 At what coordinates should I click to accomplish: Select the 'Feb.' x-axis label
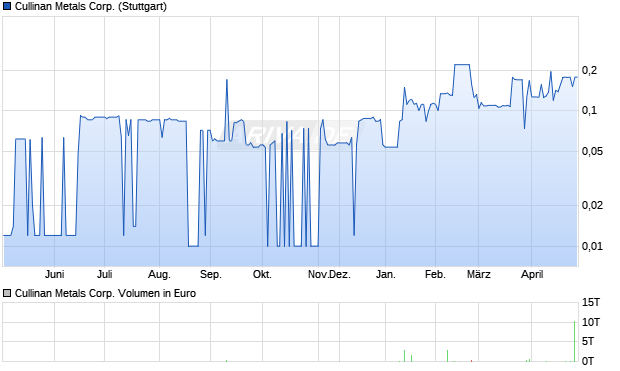435,274
